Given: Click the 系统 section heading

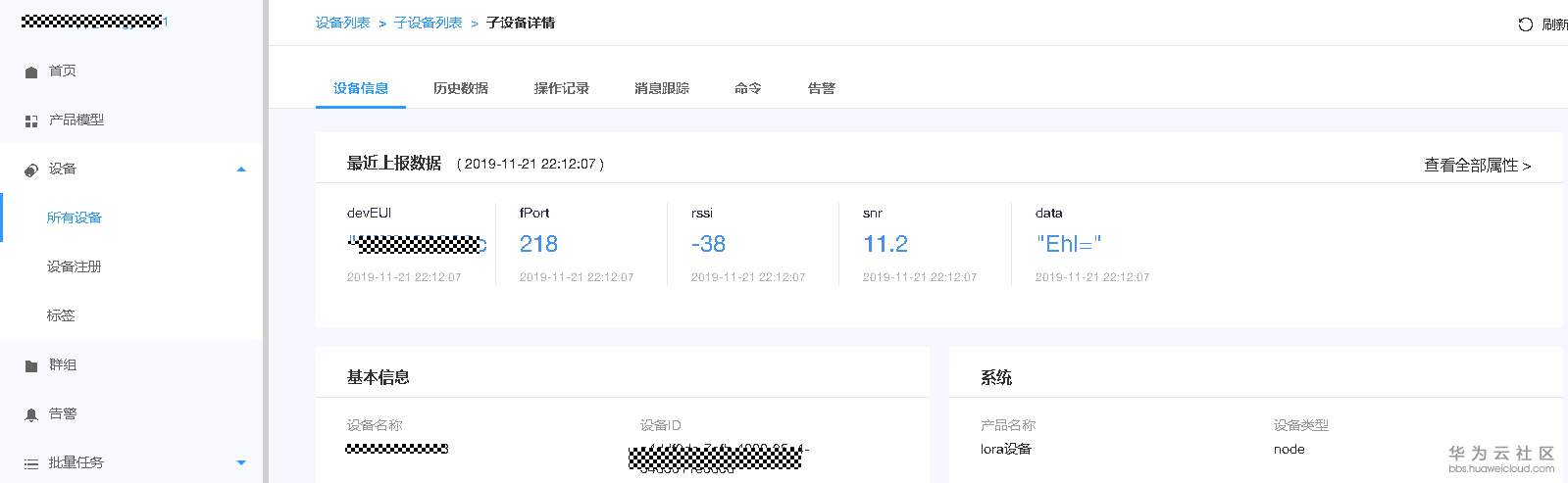Looking at the screenshot, I should point(996,377).
